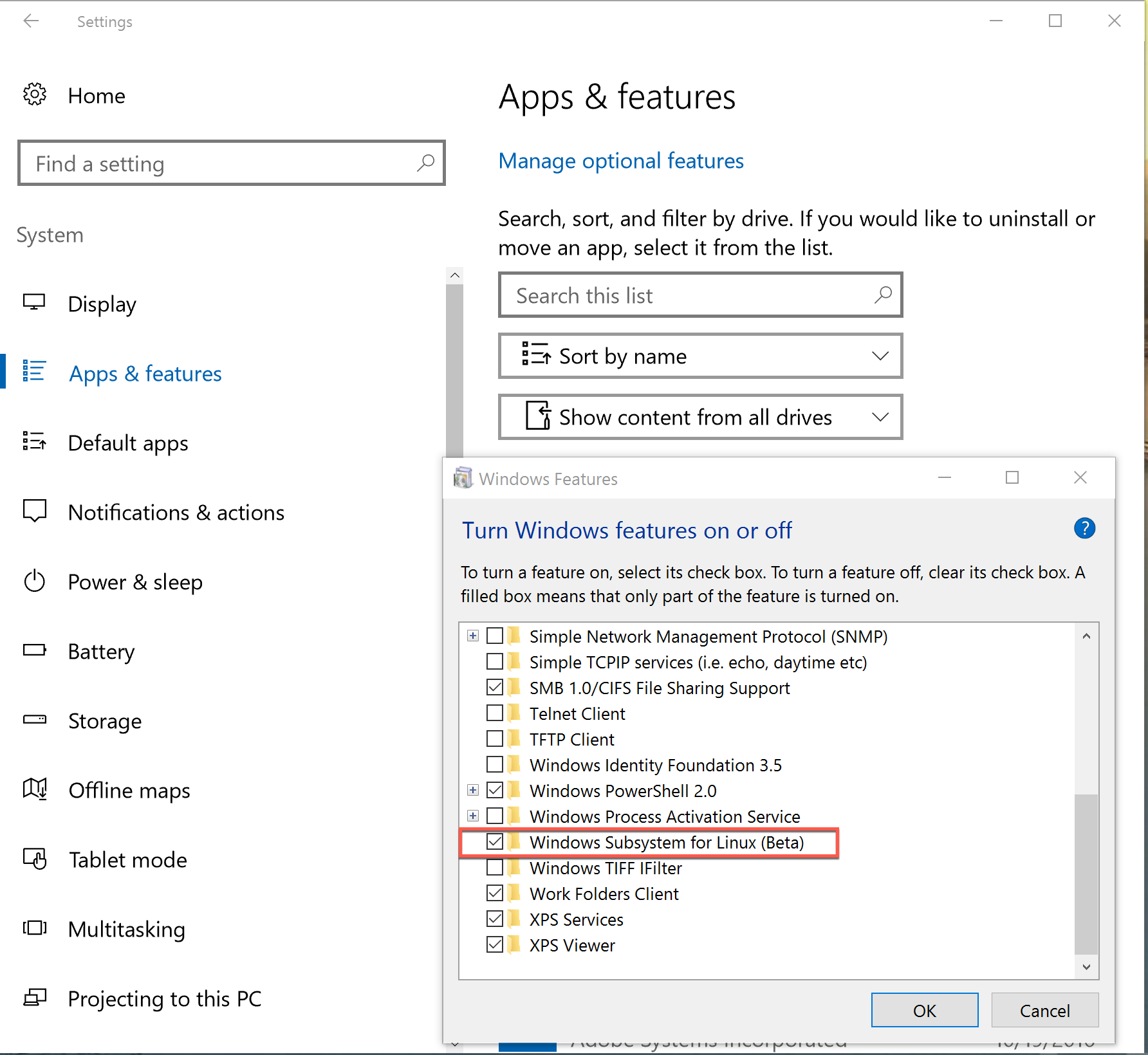The height and width of the screenshot is (1055, 1148).
Task: Tick the Windows TIFF IFilter checkbox
Action: [495, 868]
